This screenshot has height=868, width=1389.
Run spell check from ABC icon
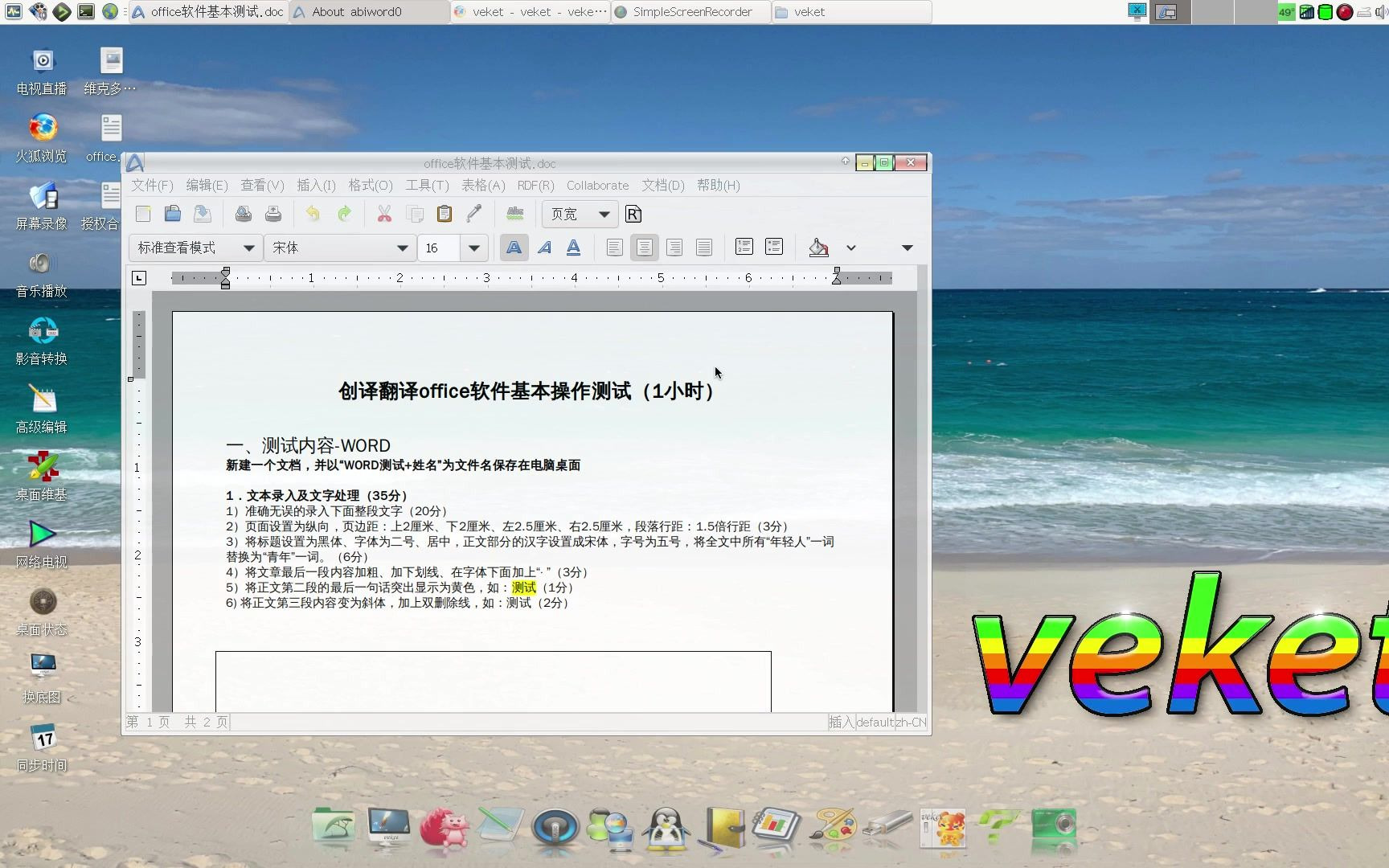click(x=515, y=214)
